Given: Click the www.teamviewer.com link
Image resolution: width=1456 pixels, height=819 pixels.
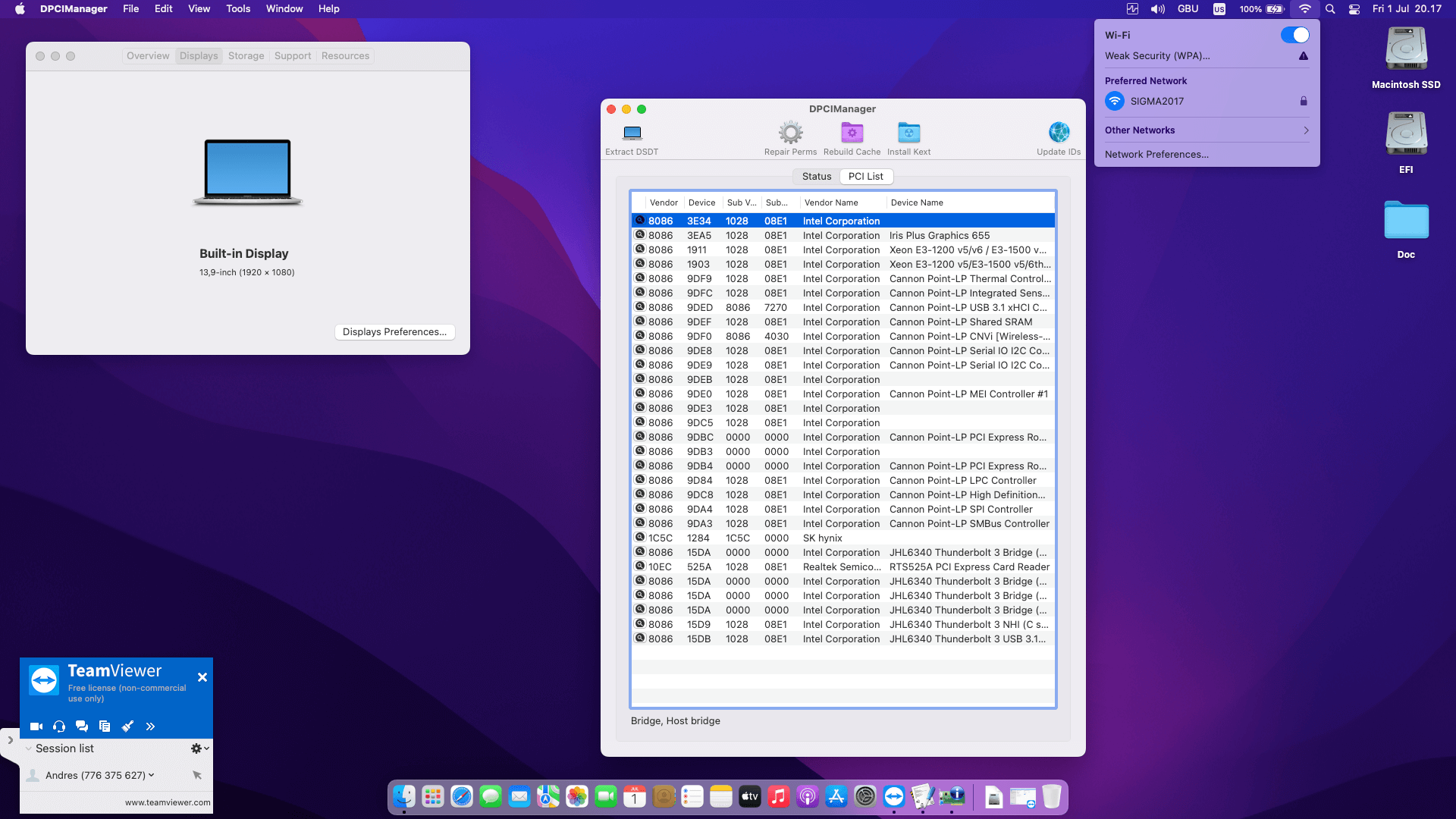Looking at the screenshot, I should (x=168, y=802).
